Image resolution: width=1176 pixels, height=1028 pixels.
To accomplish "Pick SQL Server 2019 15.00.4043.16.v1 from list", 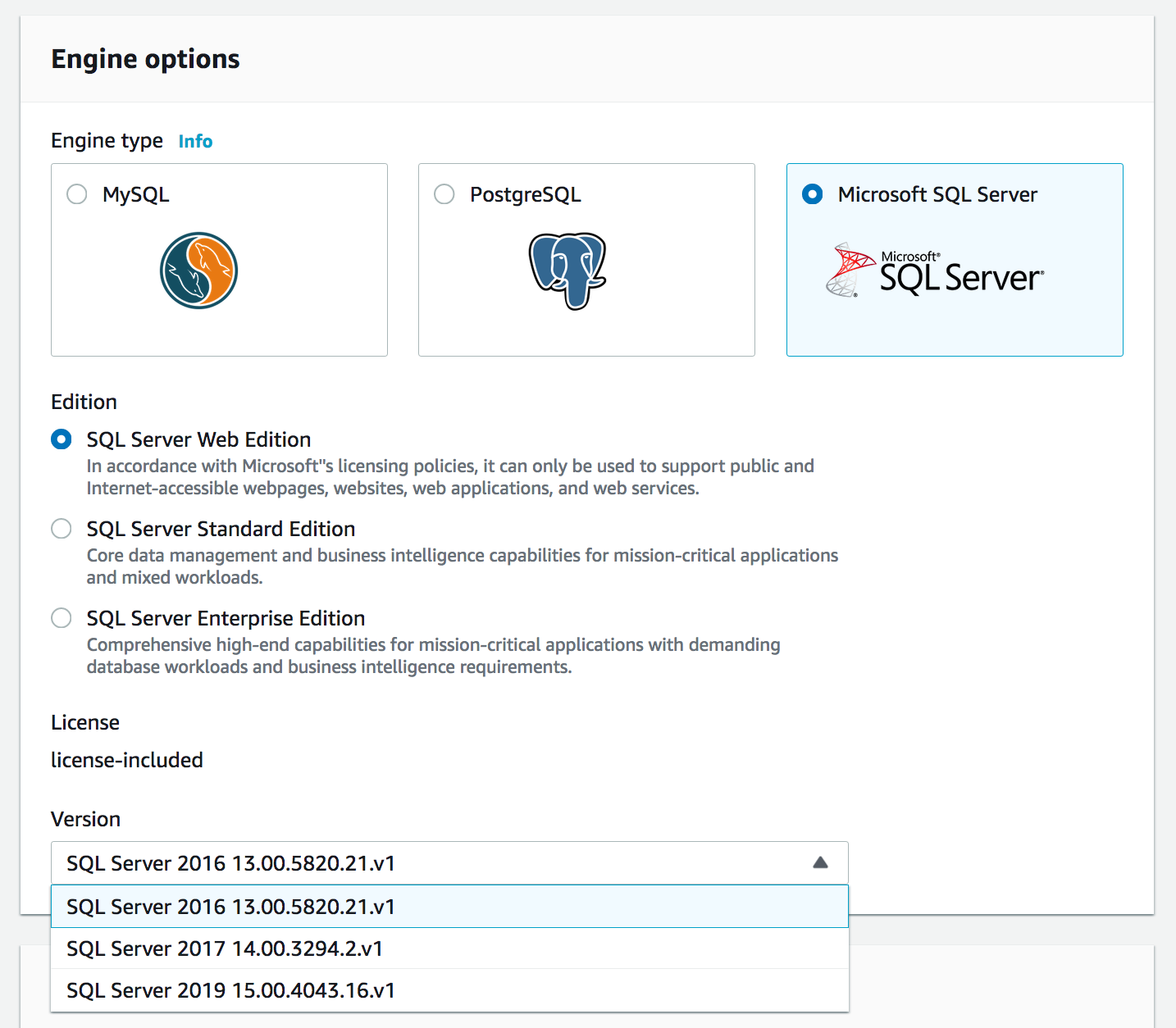I will click(x=230, y=990).
